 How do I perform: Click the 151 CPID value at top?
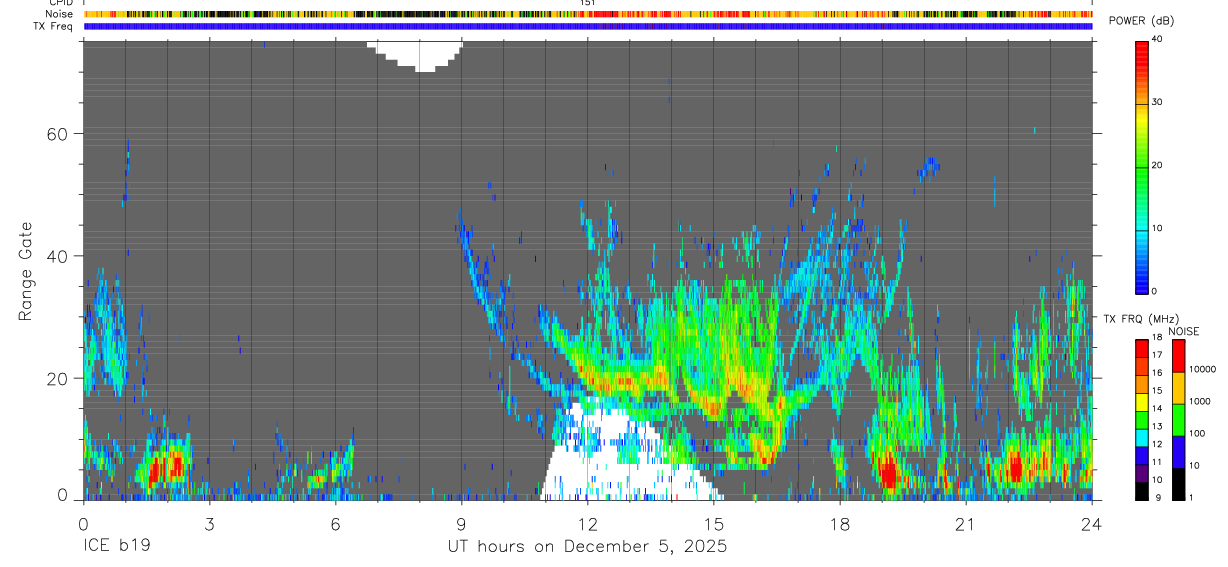588,3
